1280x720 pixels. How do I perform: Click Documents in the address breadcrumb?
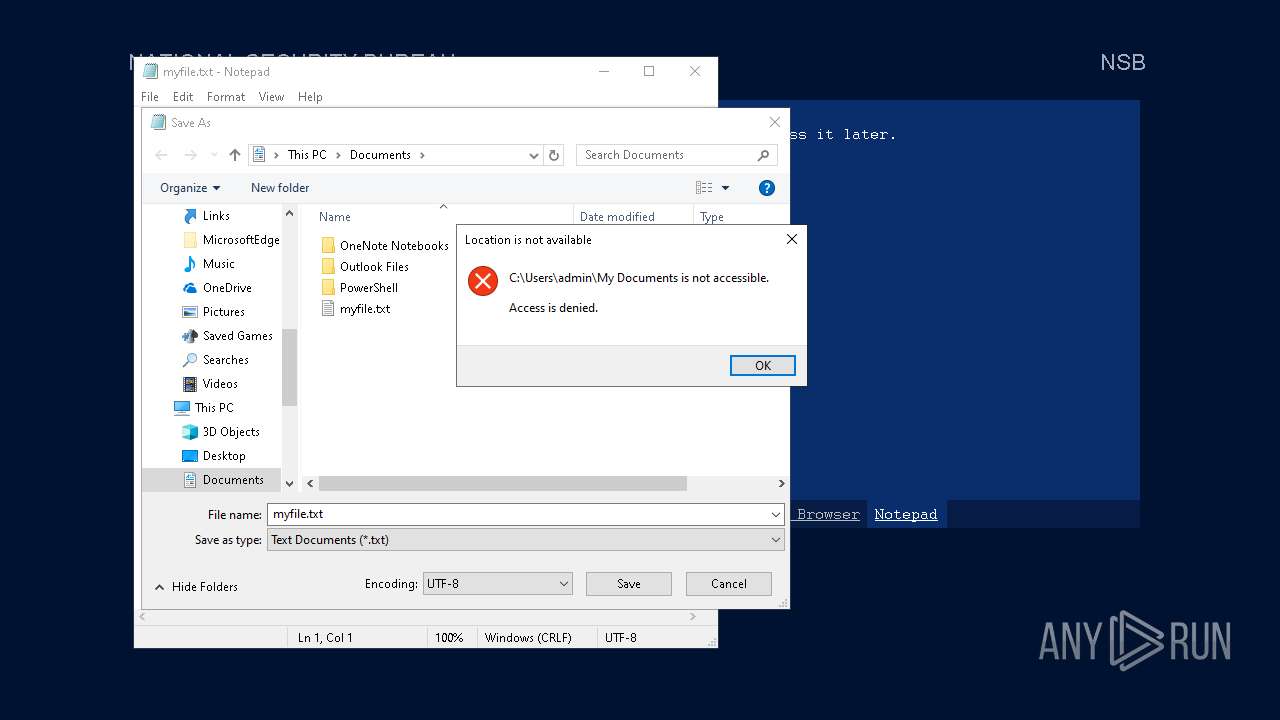coord(380,155)
